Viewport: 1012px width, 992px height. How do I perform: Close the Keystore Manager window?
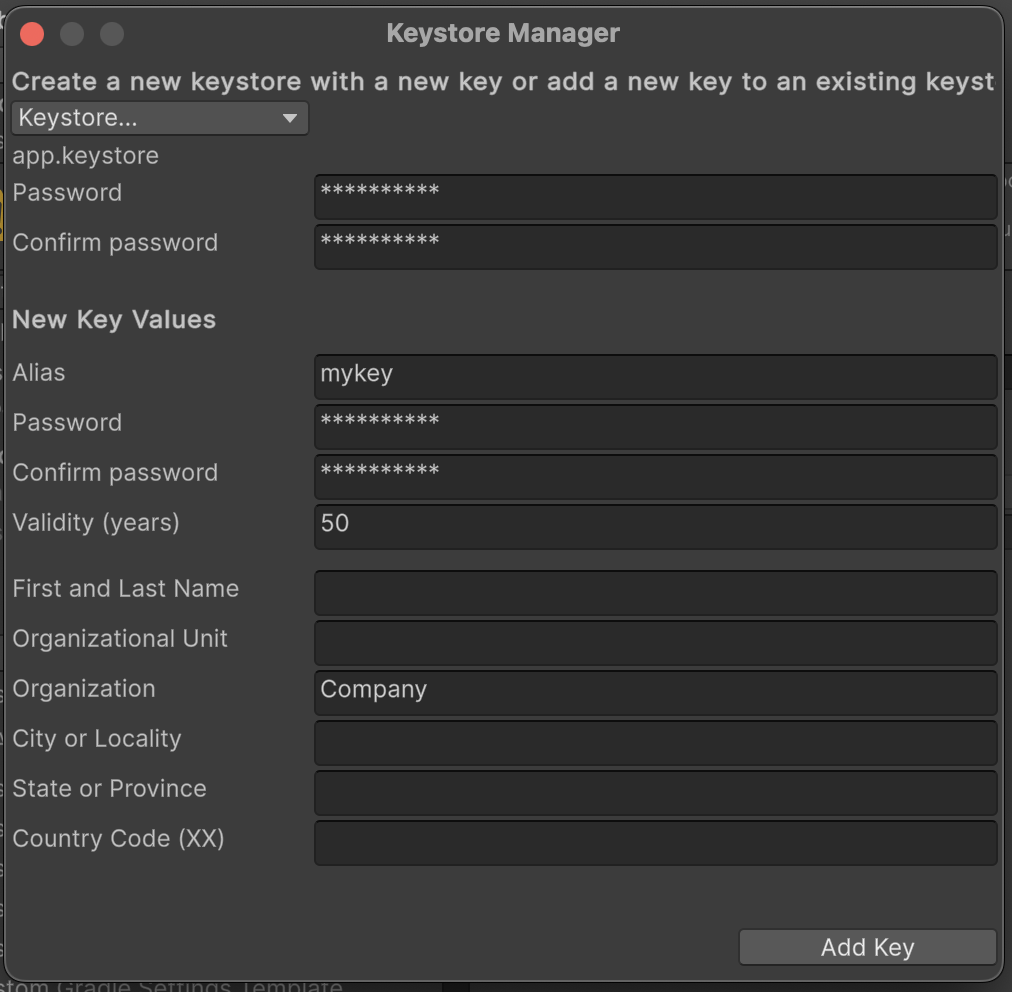[32, 34]
